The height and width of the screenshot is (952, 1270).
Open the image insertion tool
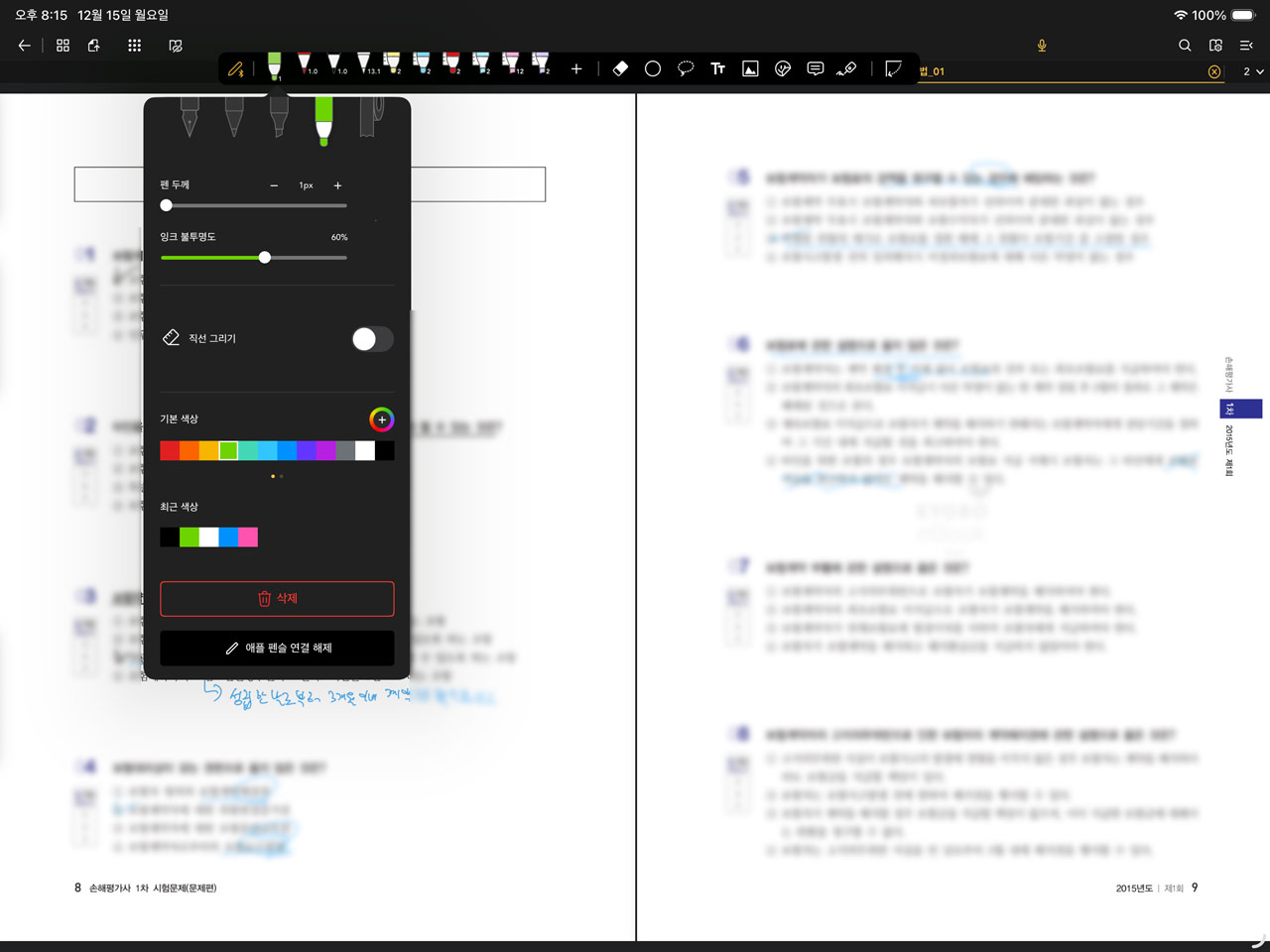pyautogui.click(x=750, y=68)
